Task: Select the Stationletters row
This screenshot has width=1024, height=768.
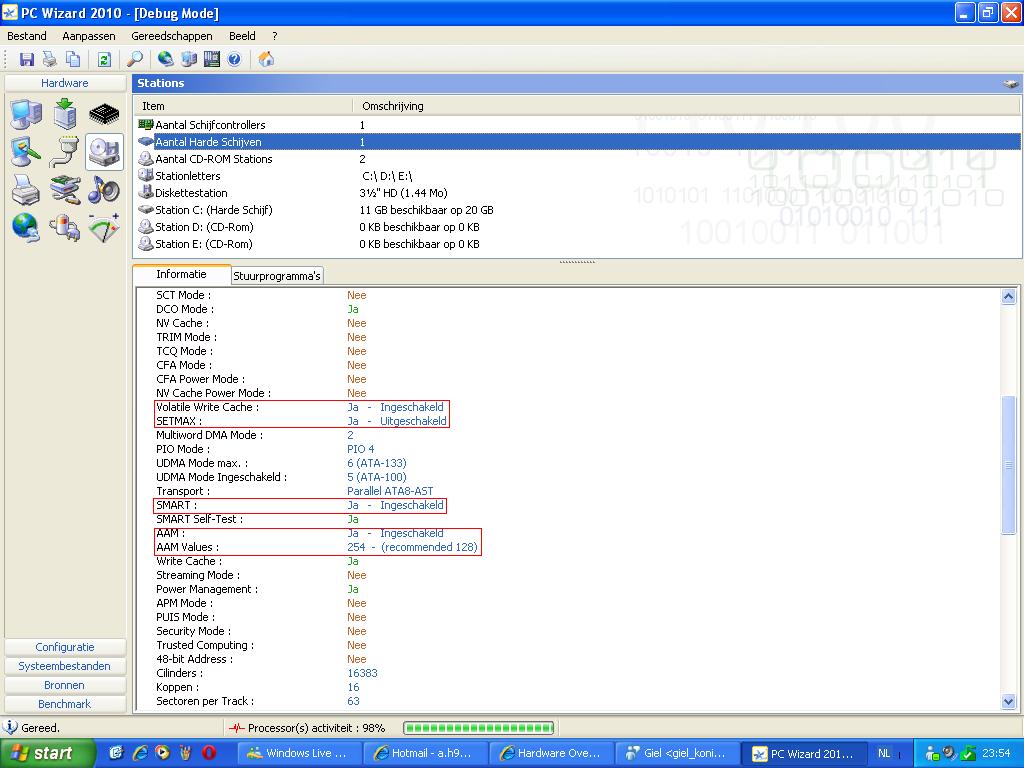Action: tap(577, 176)
